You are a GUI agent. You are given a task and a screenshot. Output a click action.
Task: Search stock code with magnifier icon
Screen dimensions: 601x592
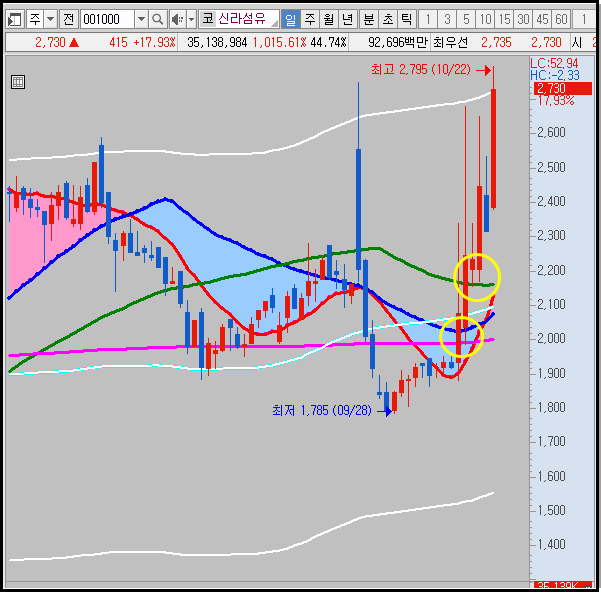pos(158,19)
